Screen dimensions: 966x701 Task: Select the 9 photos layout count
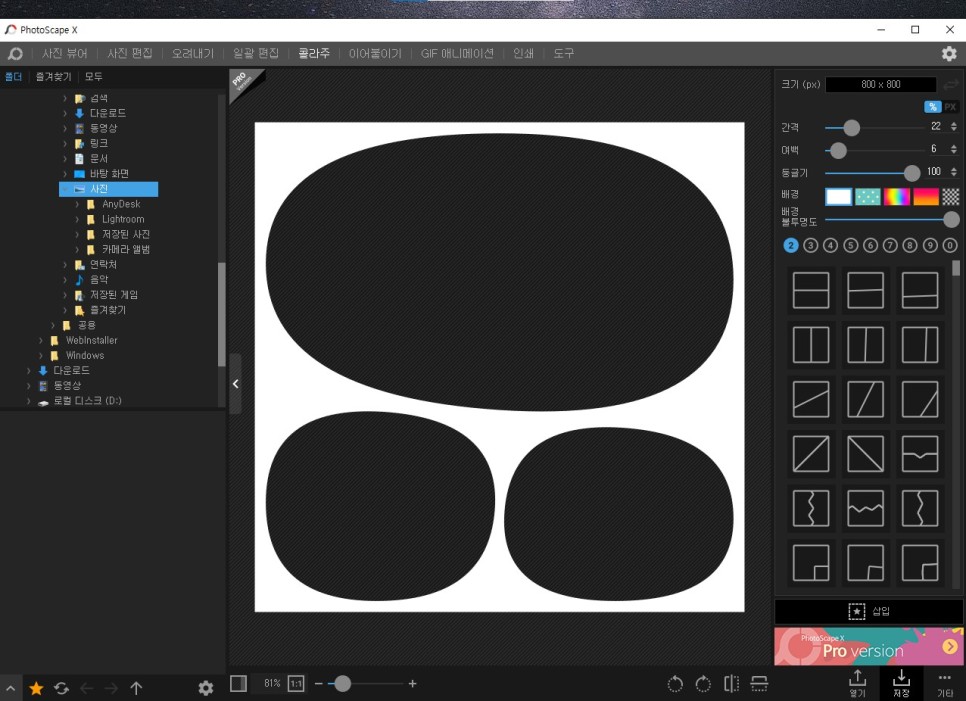pos(930,245)
